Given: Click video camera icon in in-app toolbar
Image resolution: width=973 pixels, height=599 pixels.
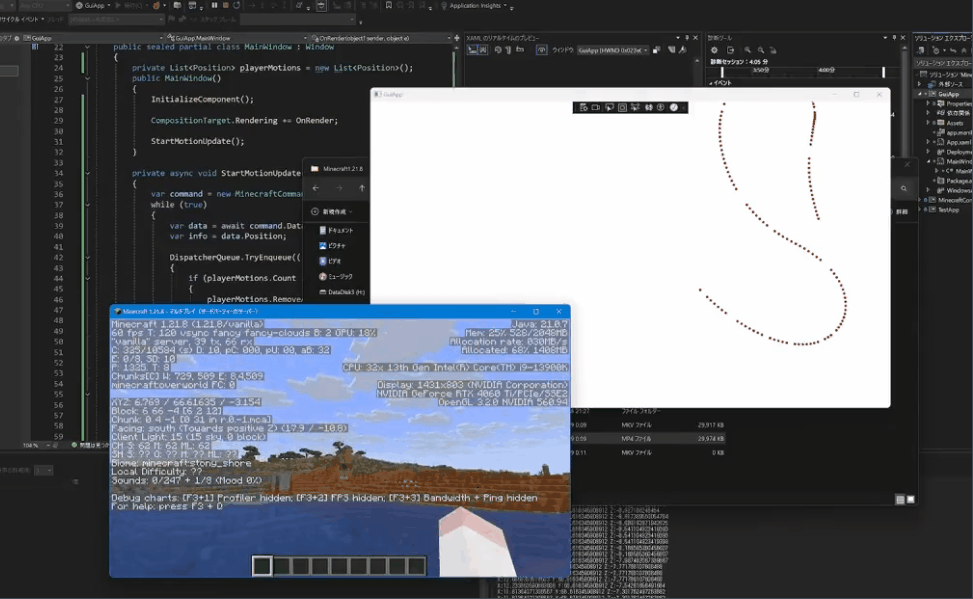Looking at the screenshot, I should (x=596, y=107).
